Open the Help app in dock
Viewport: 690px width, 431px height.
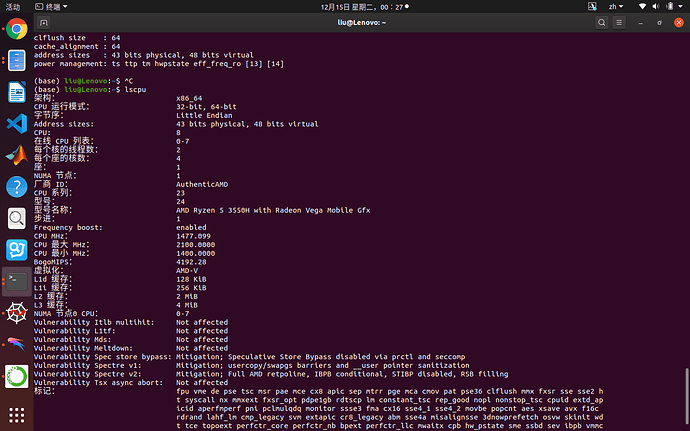pyautogui.click(x=17, y=187)
